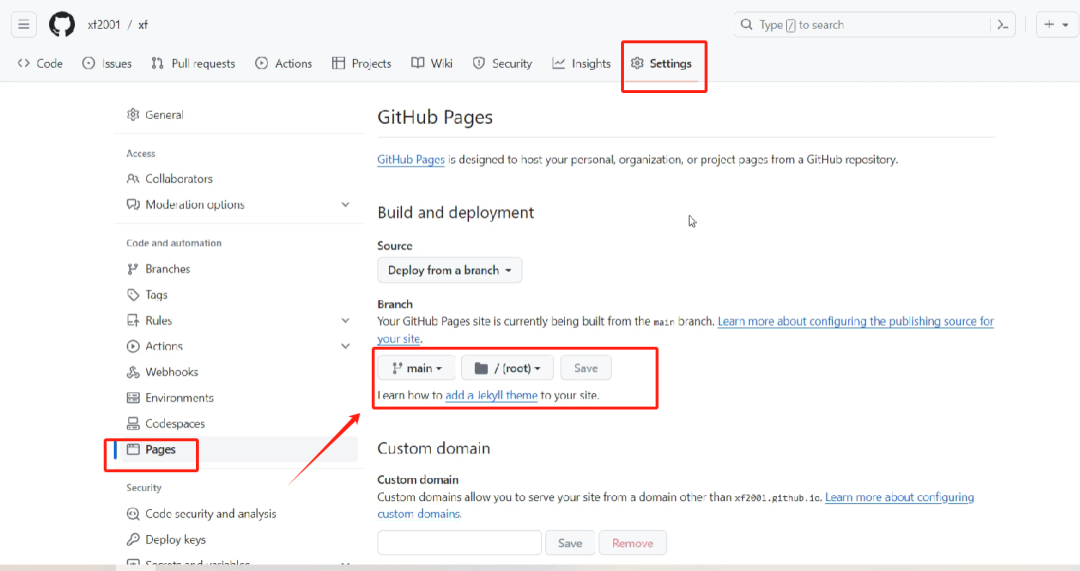Open the Deploy from a branch dropdown
1080x571 pixels.
(450, 270)
